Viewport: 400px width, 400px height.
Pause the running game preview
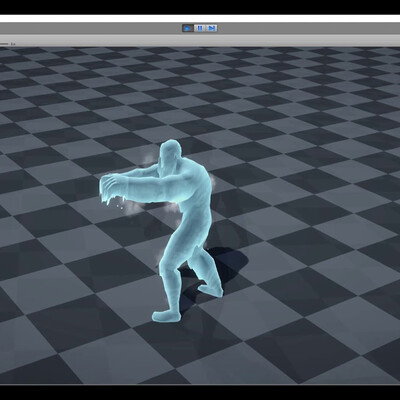pos(200,28)
